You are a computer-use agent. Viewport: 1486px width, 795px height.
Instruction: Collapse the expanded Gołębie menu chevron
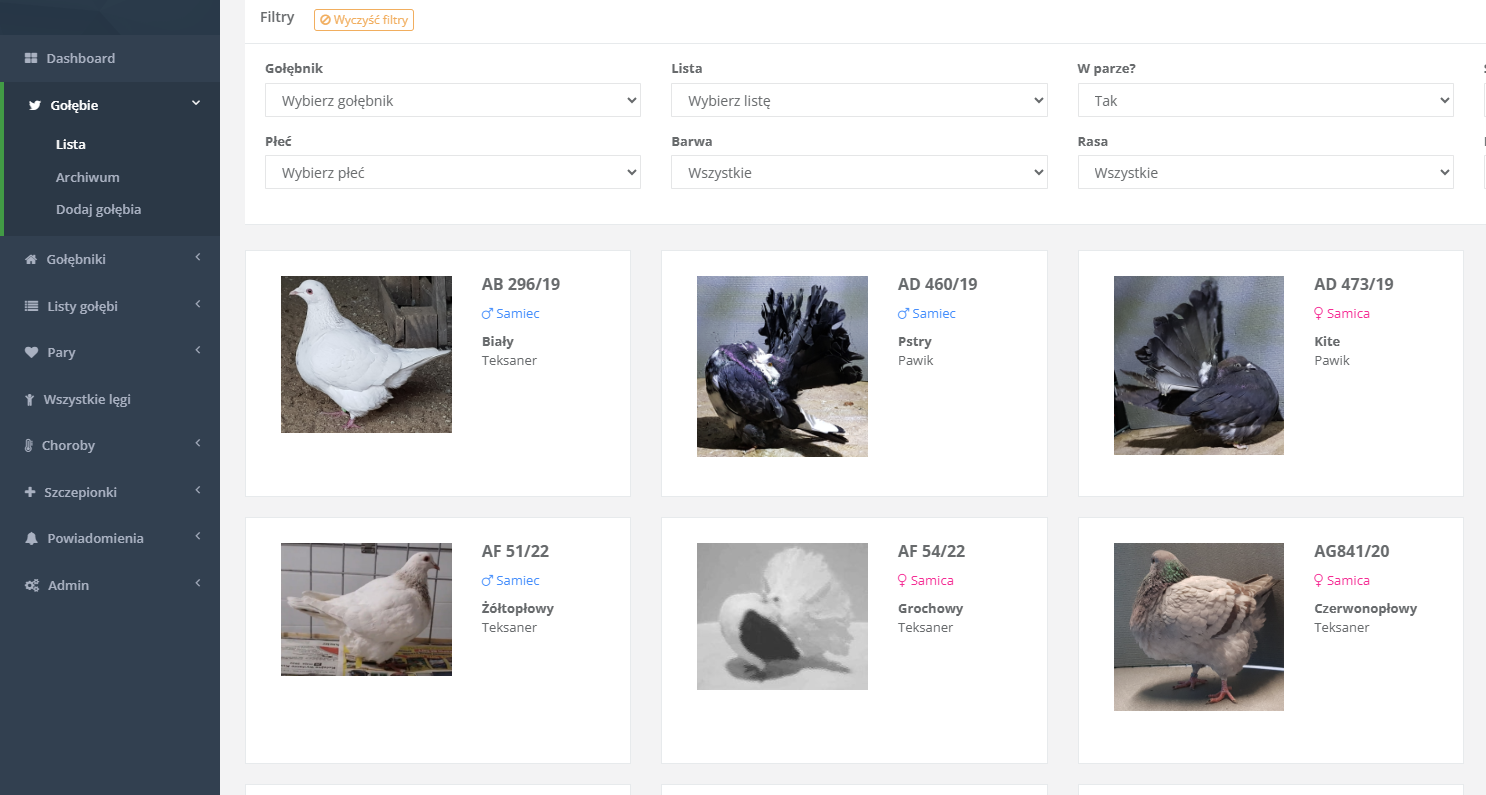click(196, 104)
